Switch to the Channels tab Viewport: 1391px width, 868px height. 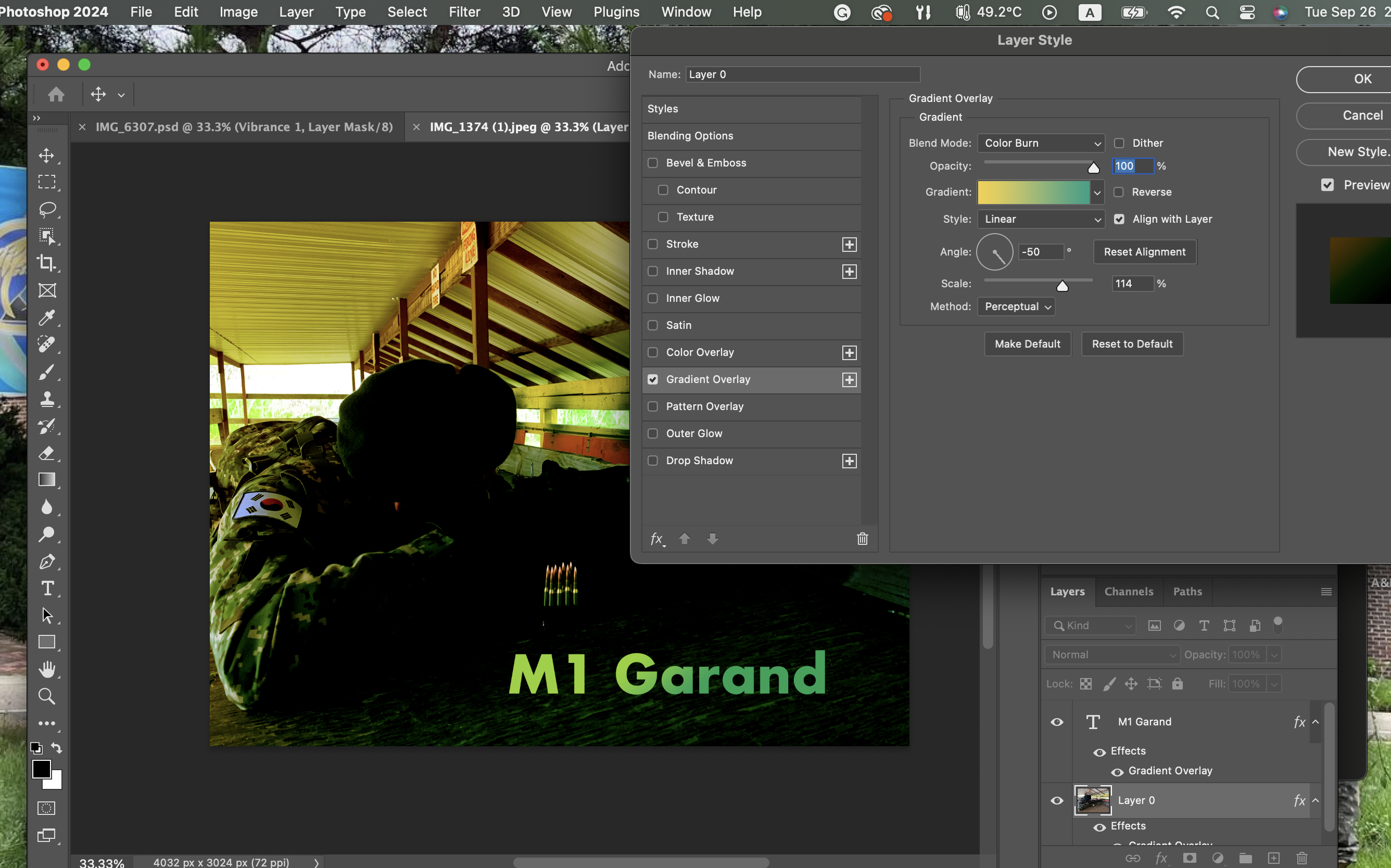[x=1129, y=591]
